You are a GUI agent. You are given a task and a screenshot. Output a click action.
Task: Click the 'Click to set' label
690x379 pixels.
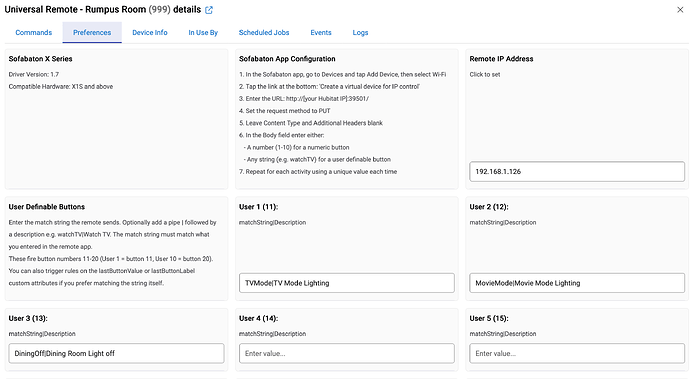(484, 74)
